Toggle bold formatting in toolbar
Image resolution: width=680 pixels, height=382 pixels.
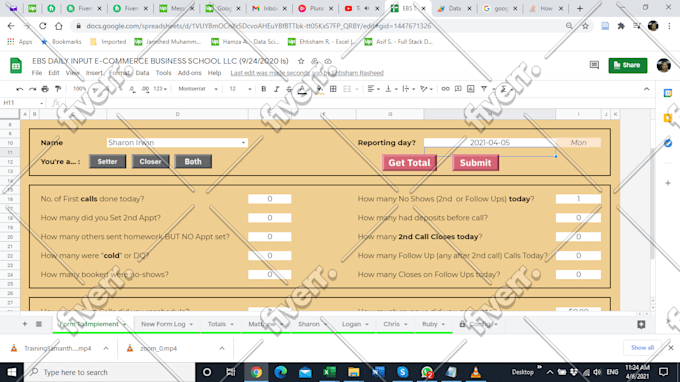(x=264, y=89)
